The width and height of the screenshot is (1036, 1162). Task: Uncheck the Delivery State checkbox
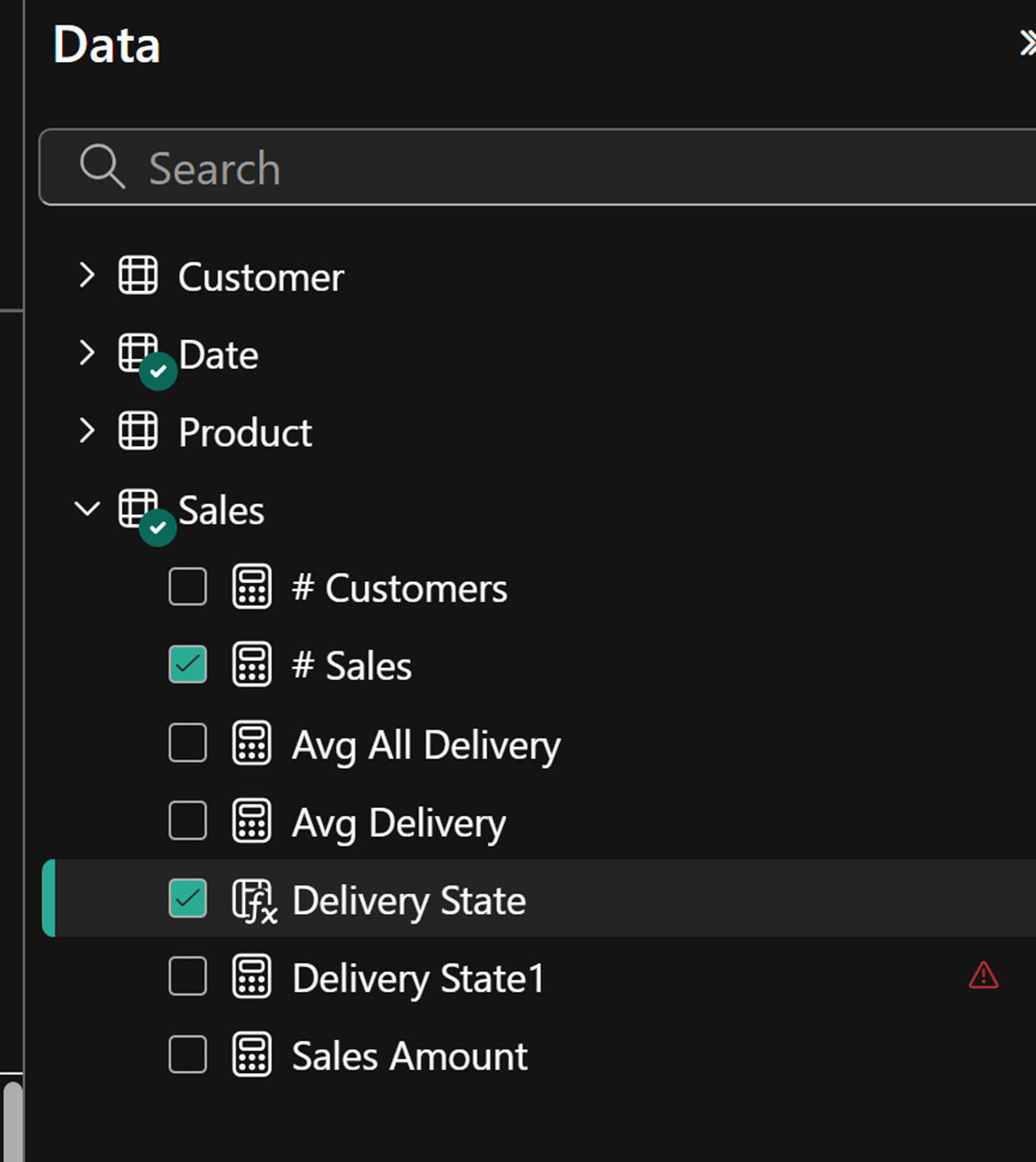pyautogui.click(x=188, y=899)
